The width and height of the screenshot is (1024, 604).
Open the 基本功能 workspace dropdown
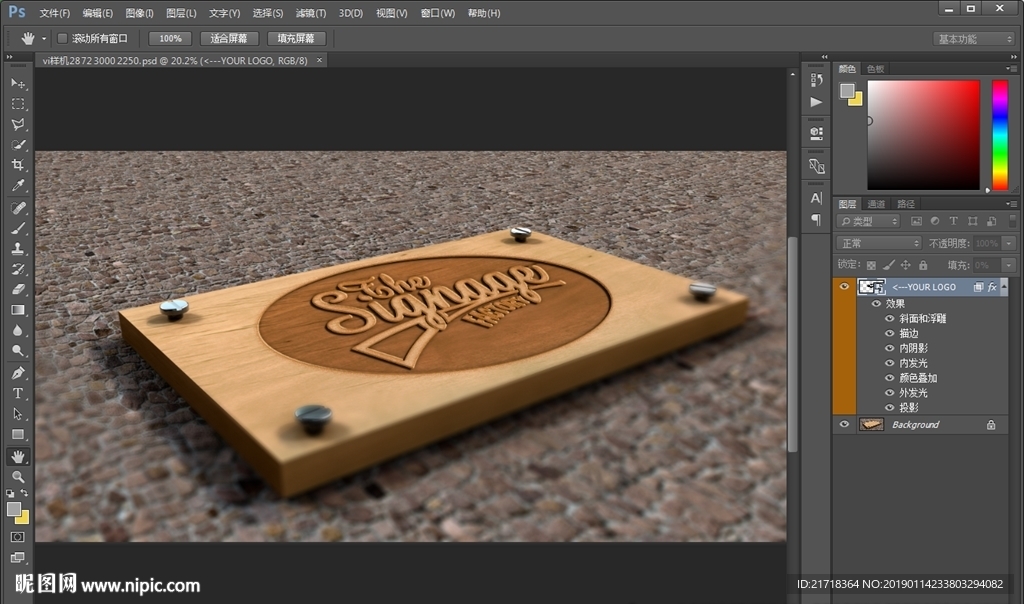click(x=974, y=39)
